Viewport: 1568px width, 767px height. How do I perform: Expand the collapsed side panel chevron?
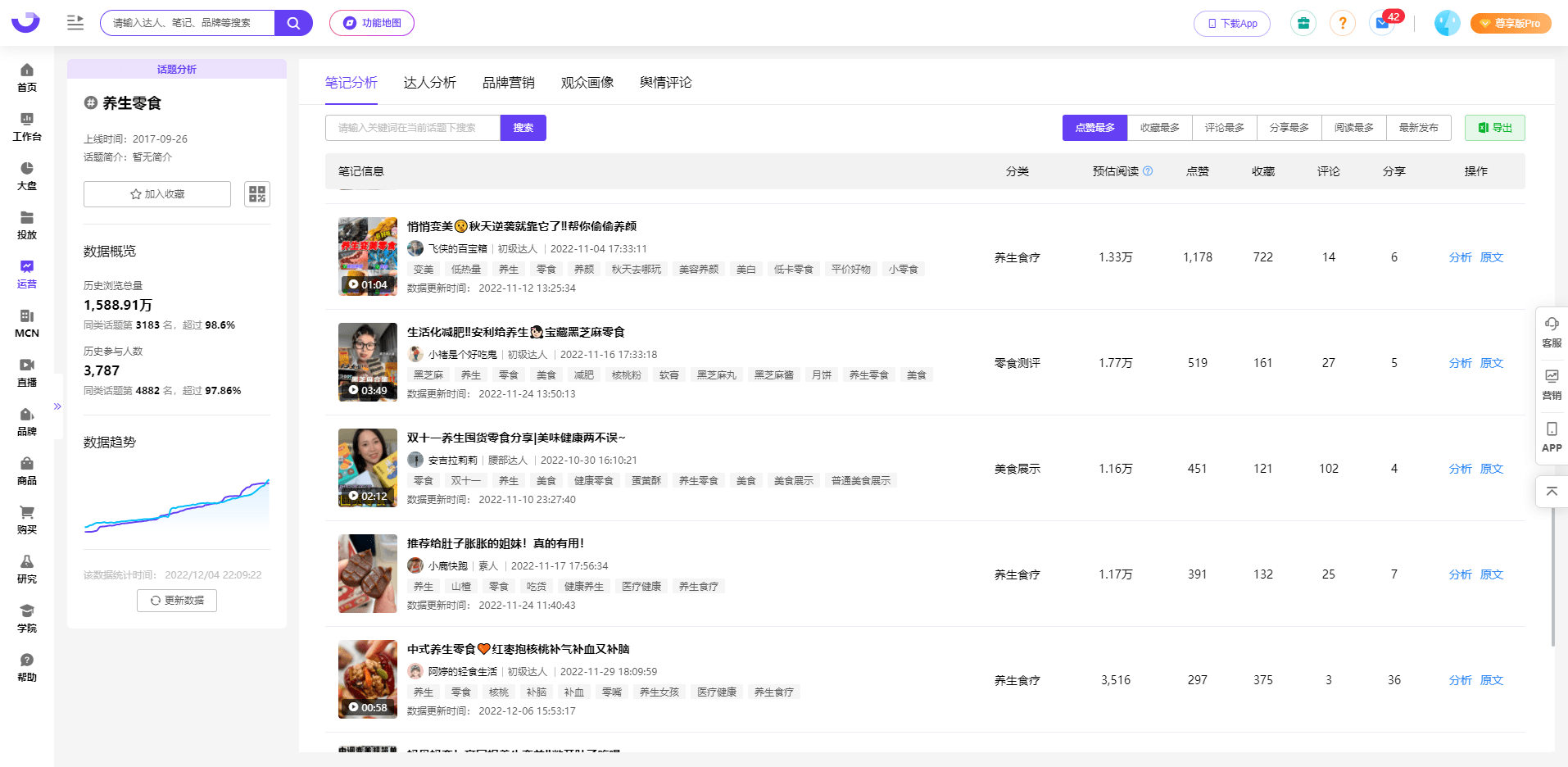point(57,406)
